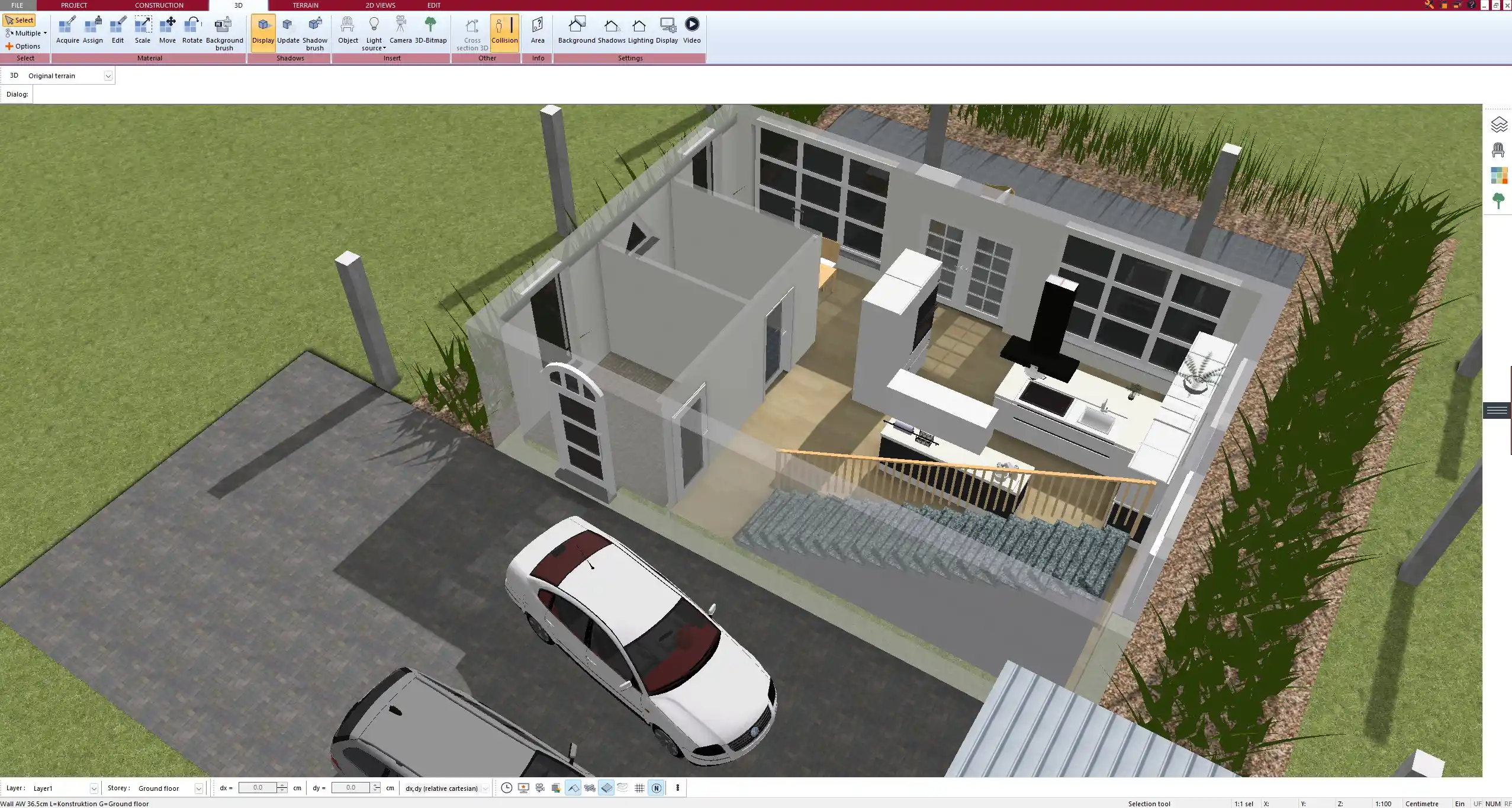This screenshot has width=1512, height=808.
Task: Toggle the shadows Display button
Action: click(x=263, y=33)
